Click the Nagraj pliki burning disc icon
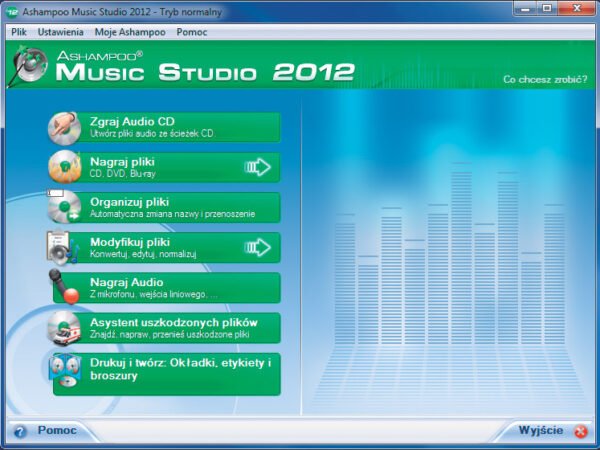This screenshot has height=450, width=600. [x=67, y=167]
